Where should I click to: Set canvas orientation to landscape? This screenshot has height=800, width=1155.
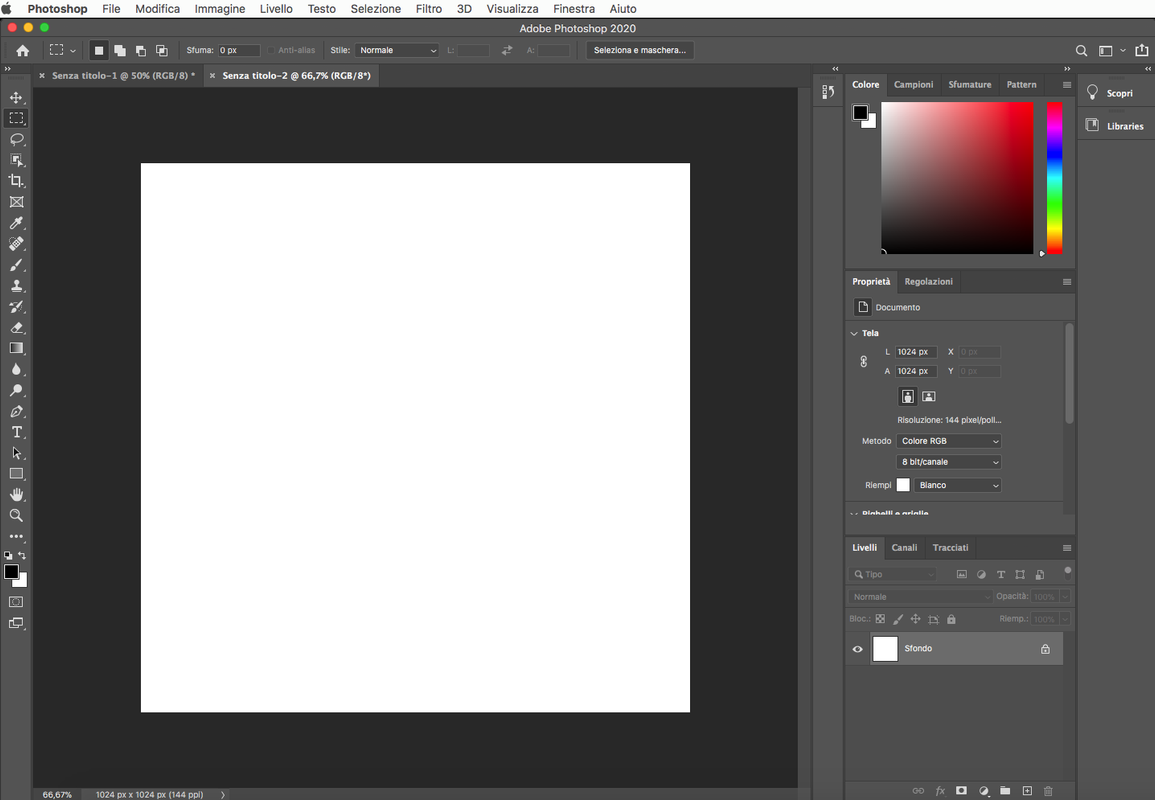929,396
